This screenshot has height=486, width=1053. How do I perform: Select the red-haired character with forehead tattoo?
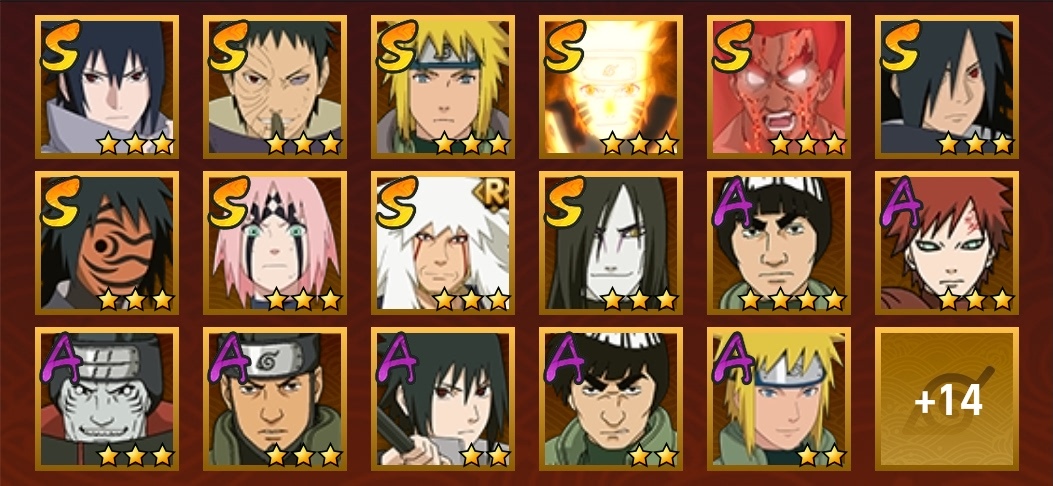point(946,242)
